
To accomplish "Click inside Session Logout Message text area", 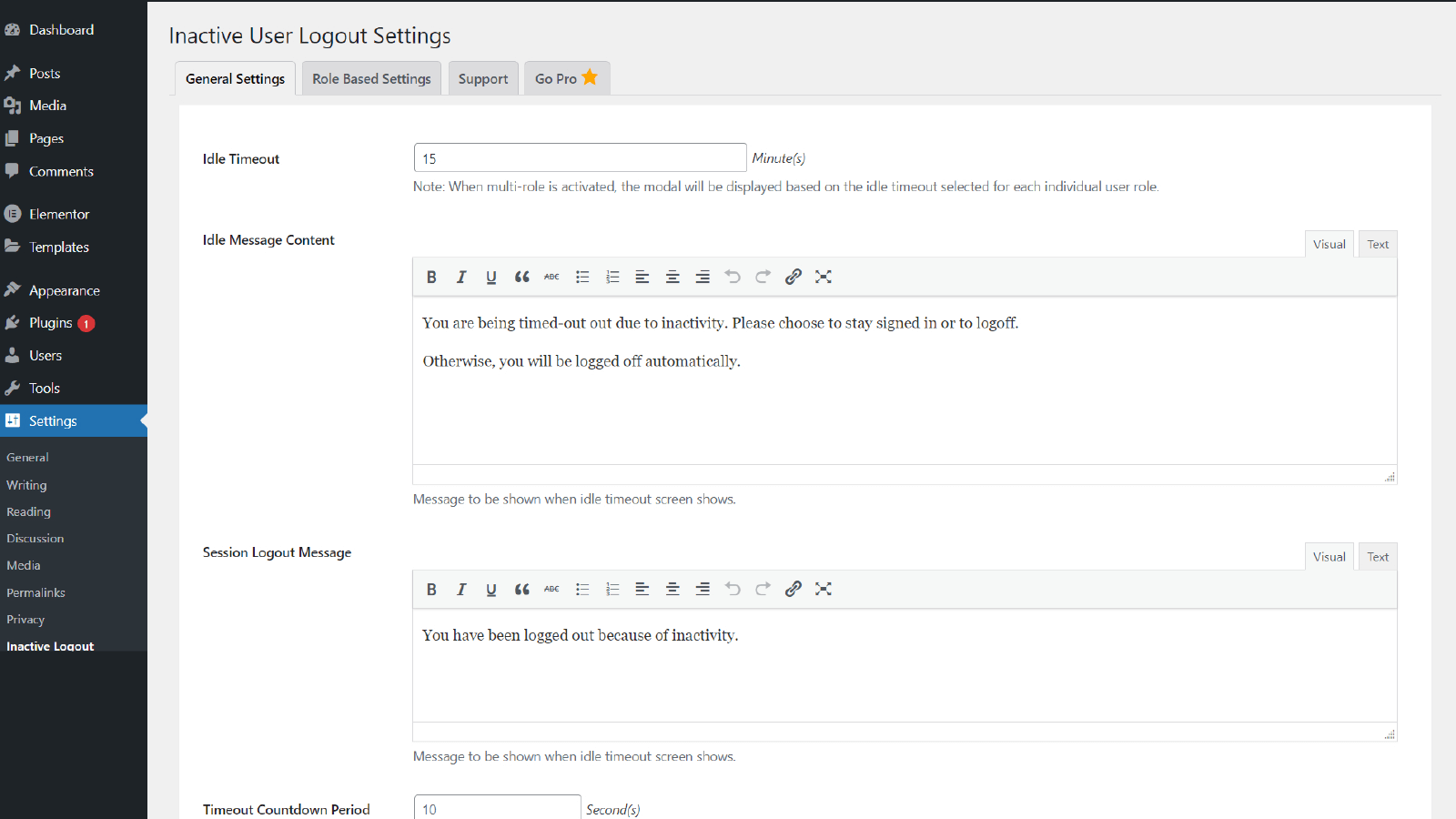I will coord(905,665).
